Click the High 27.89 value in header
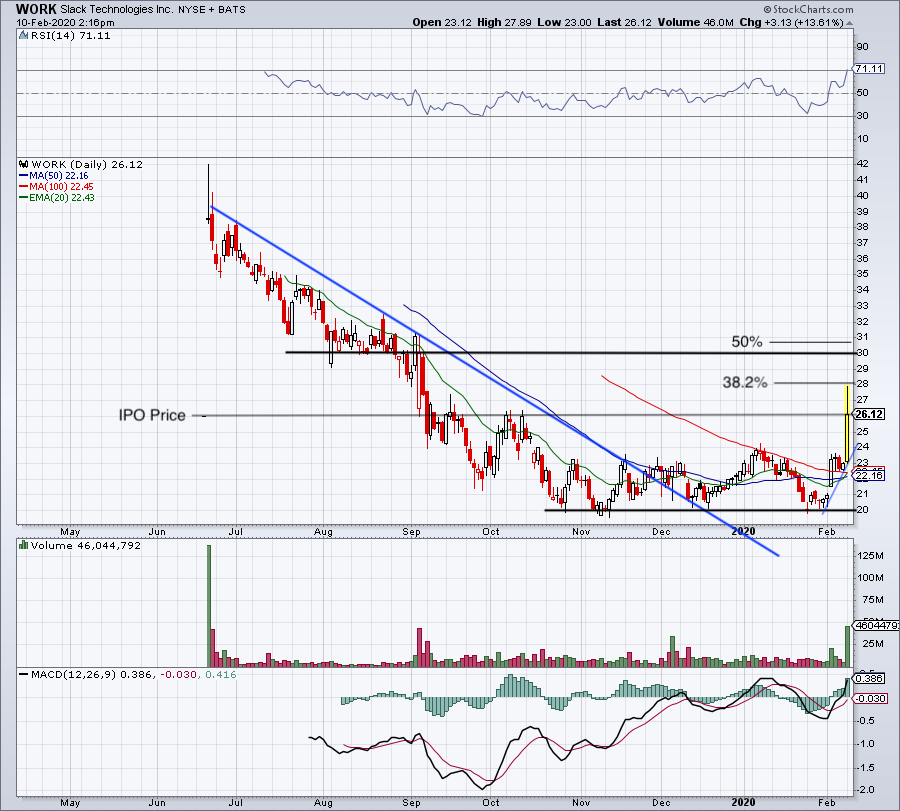The image size is (900, 811). click(x=505, y=22)
